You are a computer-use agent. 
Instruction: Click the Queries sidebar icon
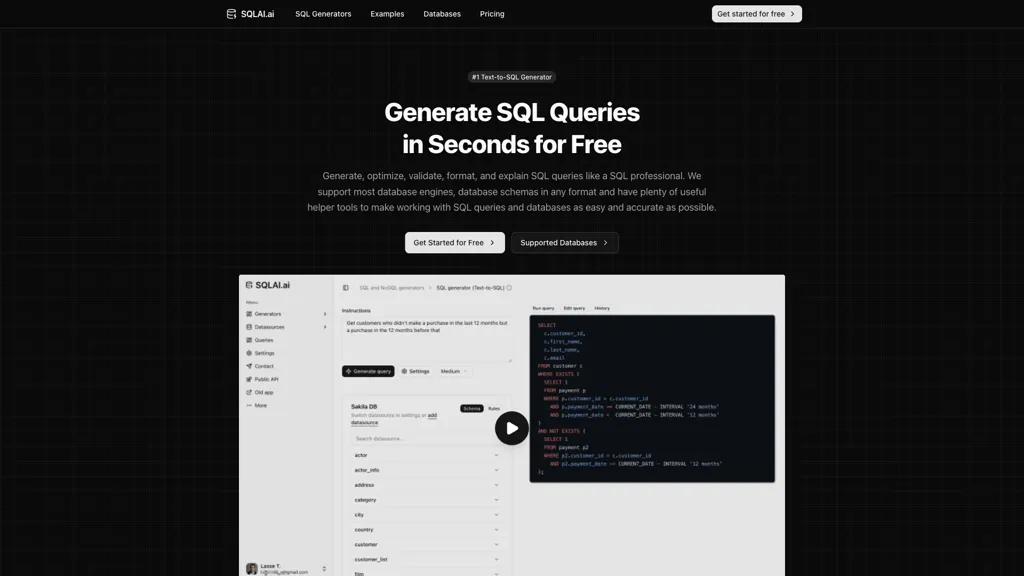(x=249, y=340)
